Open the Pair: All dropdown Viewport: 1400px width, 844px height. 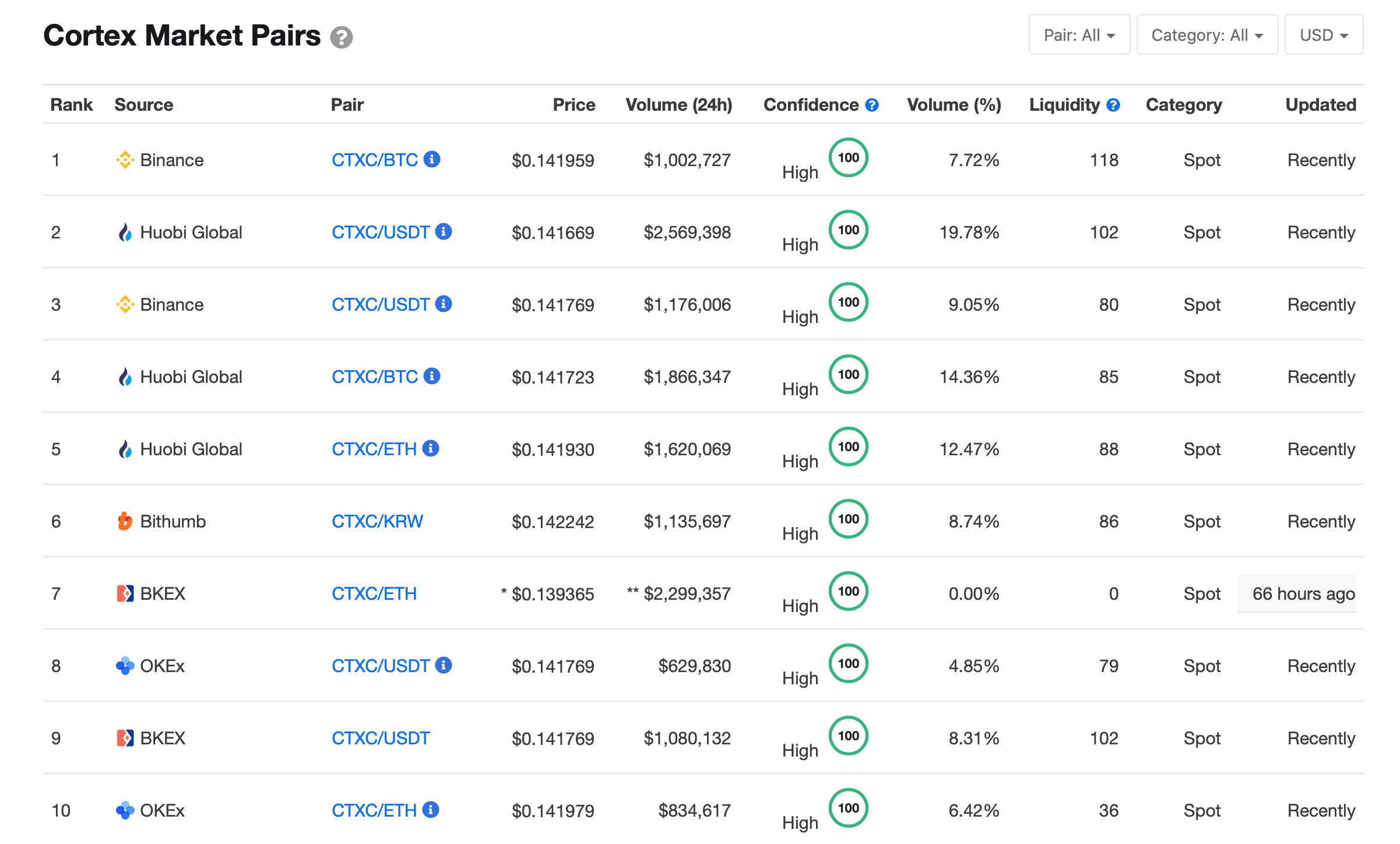[1079, 34]
